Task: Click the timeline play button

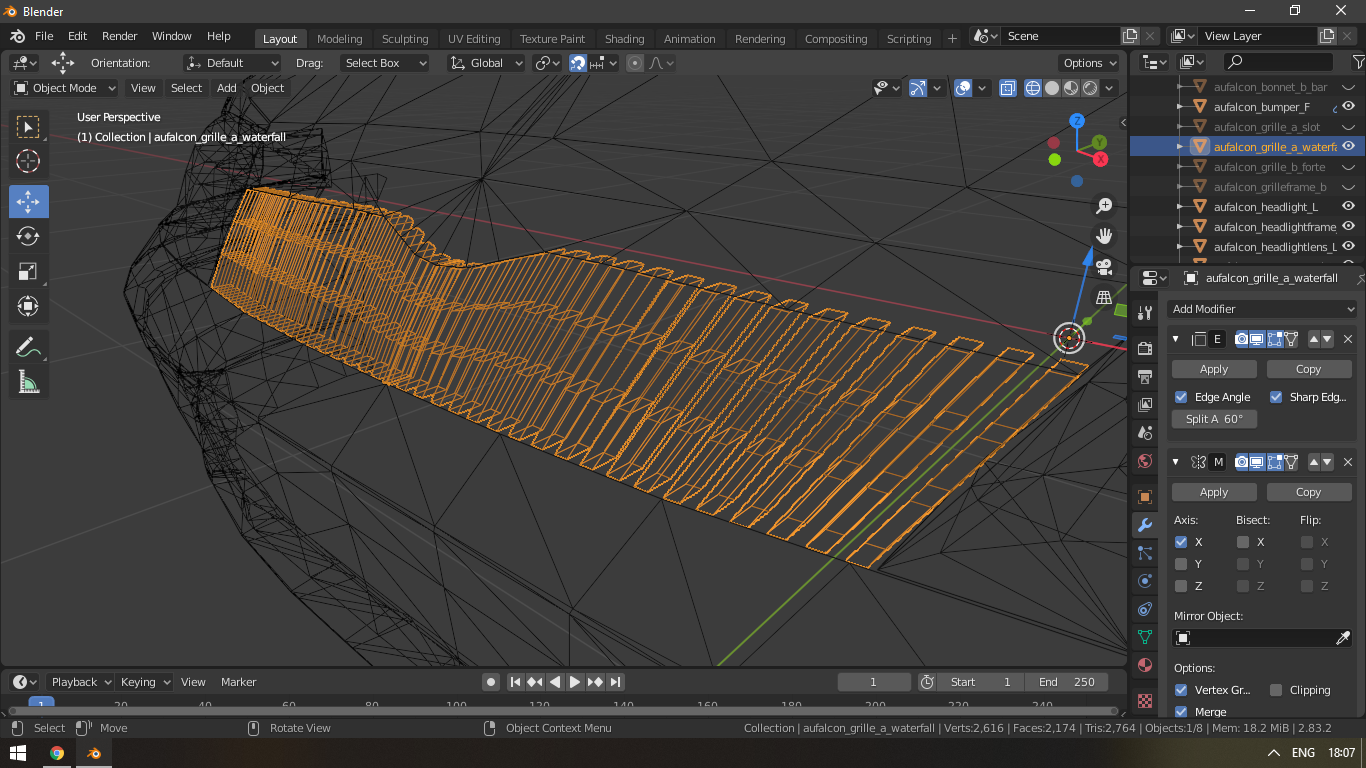Action: (x=575, y=682)
